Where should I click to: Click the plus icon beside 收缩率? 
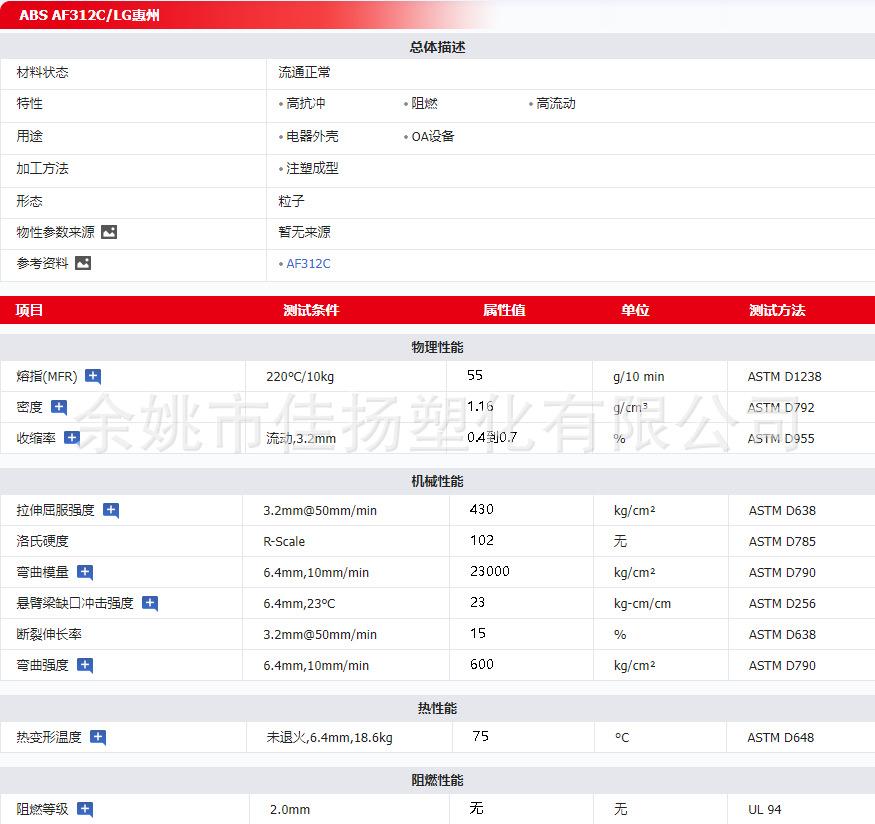72,438
